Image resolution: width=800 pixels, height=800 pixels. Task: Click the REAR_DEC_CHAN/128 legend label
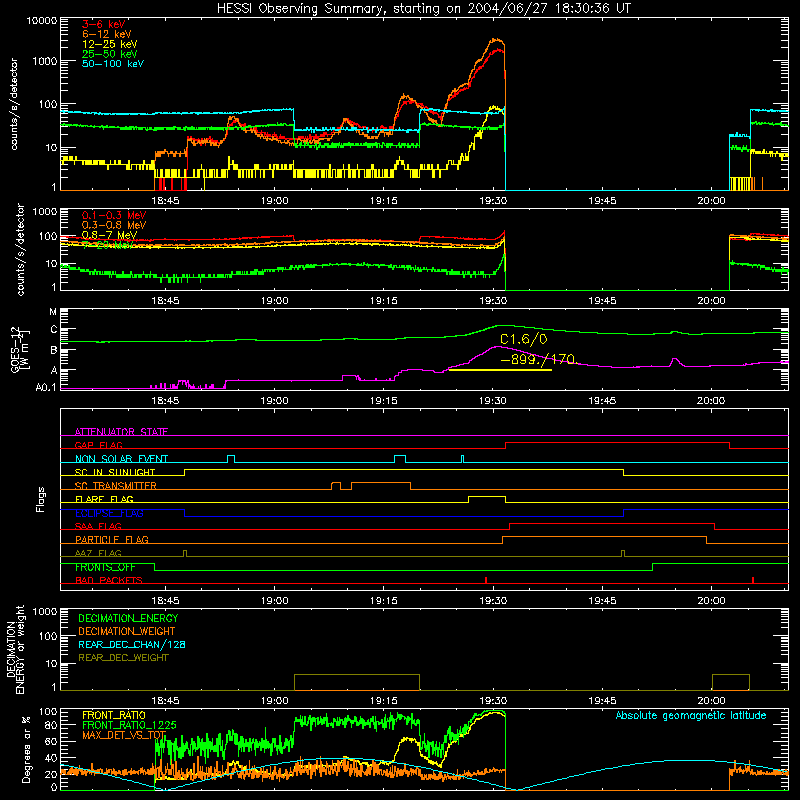click(x=132, y=644)
